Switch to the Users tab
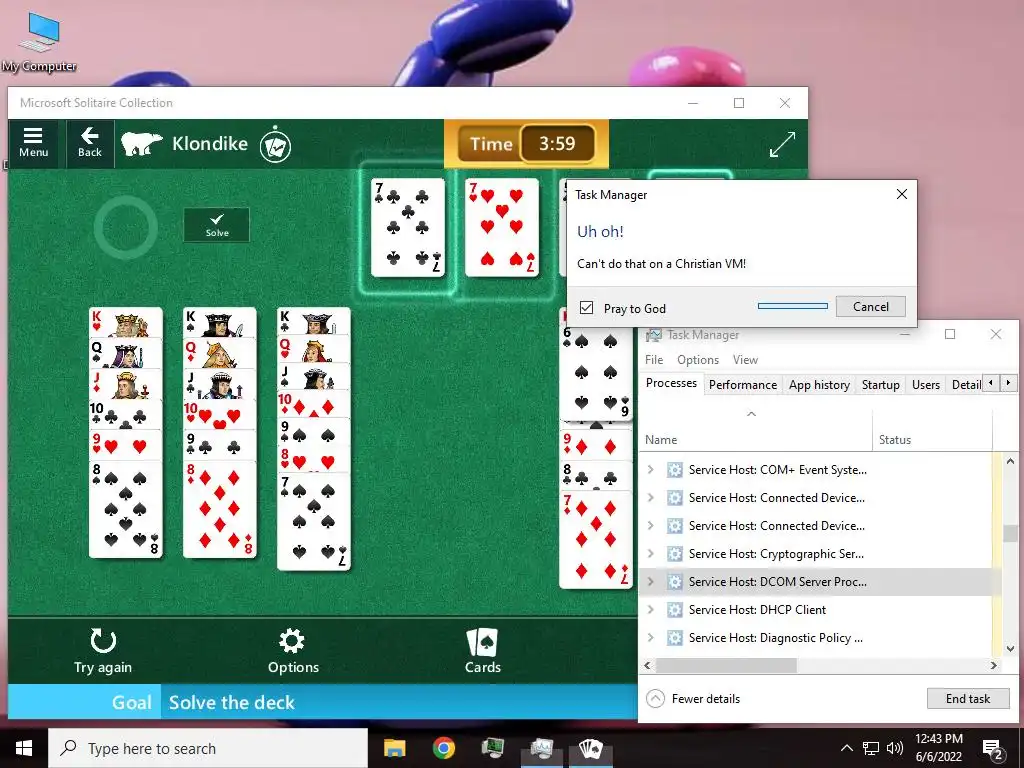Image resolution: width=1024 pixels, height=768 pixels. pos(925,385)
